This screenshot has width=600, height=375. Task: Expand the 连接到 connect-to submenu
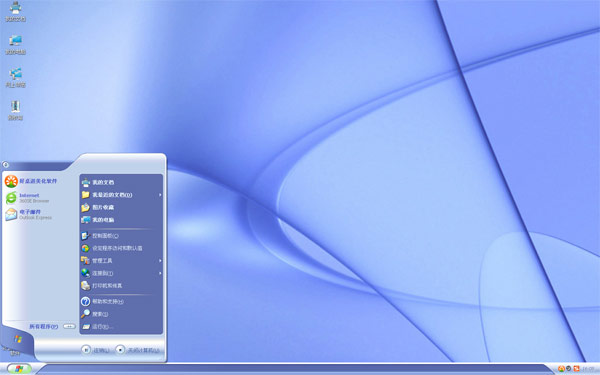coord(121,273)
